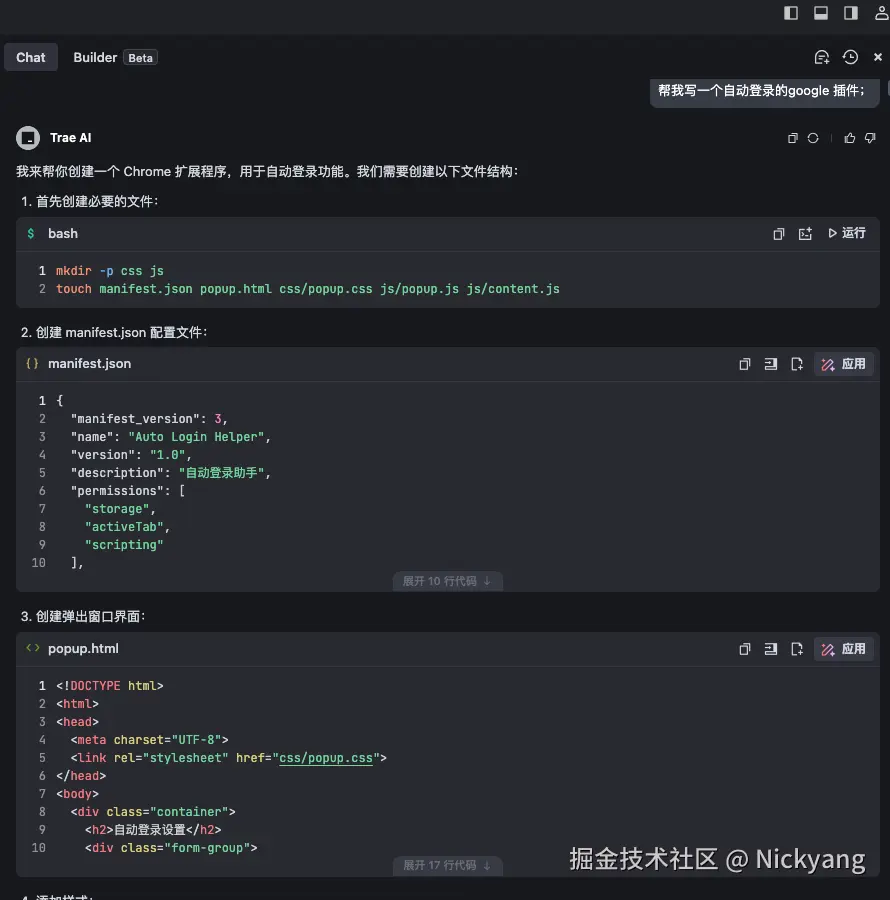Click the bash block label

point(63,233)
